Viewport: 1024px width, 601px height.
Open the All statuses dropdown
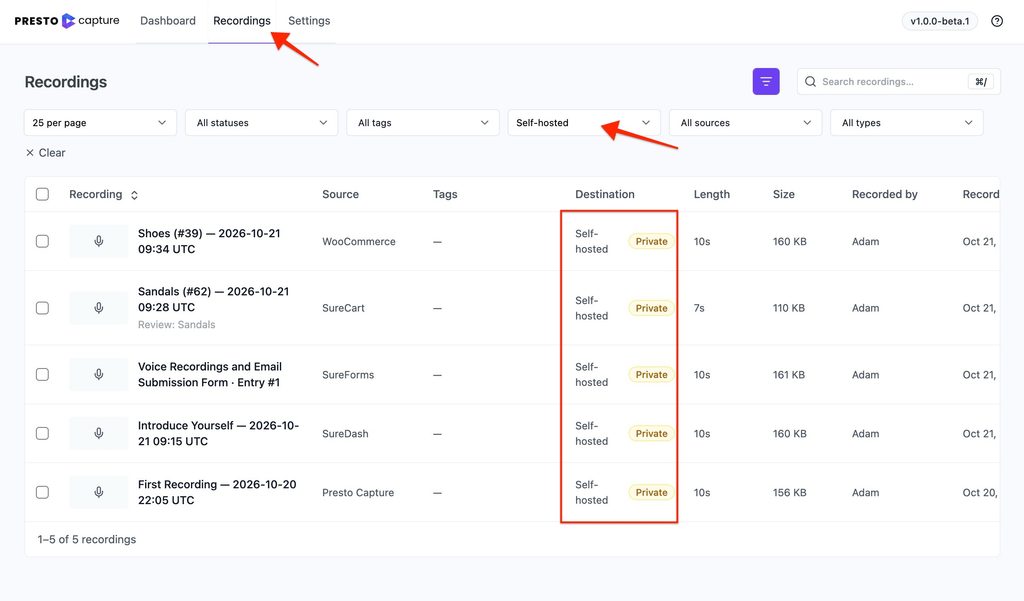click(x=261, y=123)
